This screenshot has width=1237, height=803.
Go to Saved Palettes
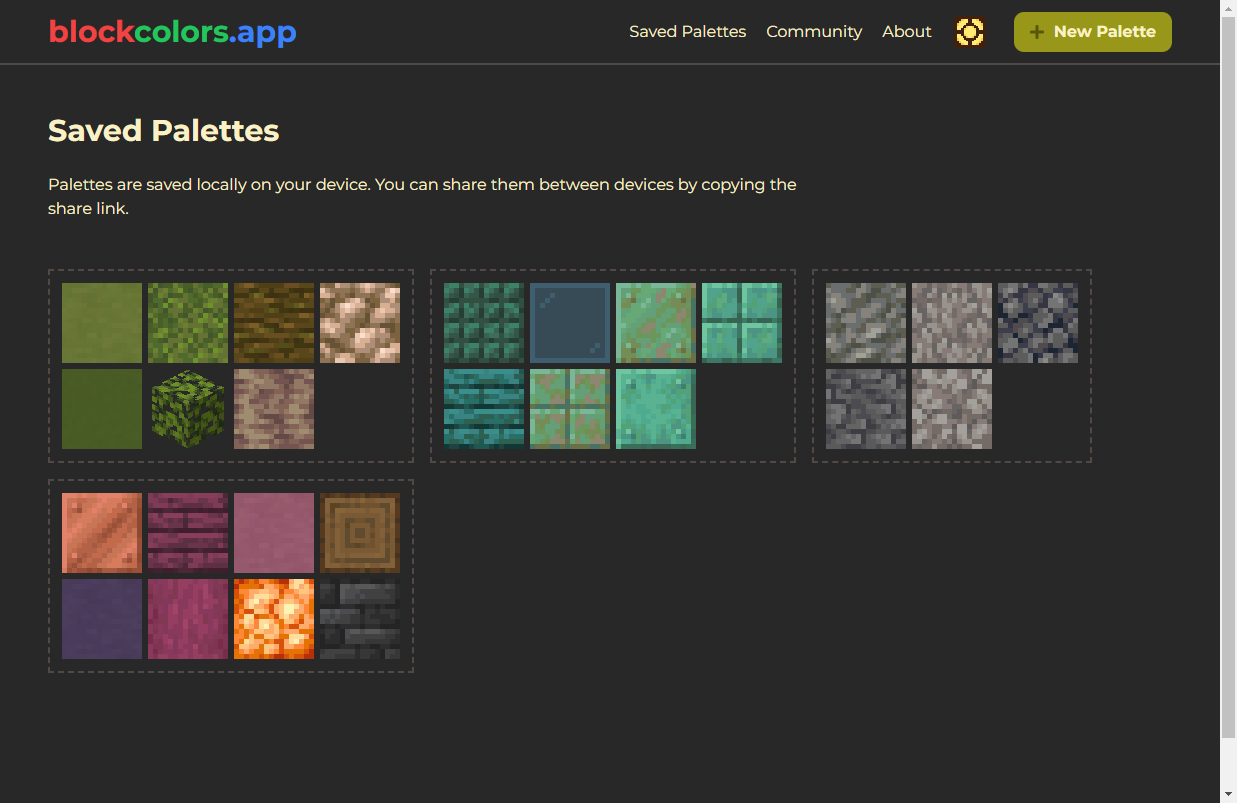pyautogui.click(x=687, y=31)
